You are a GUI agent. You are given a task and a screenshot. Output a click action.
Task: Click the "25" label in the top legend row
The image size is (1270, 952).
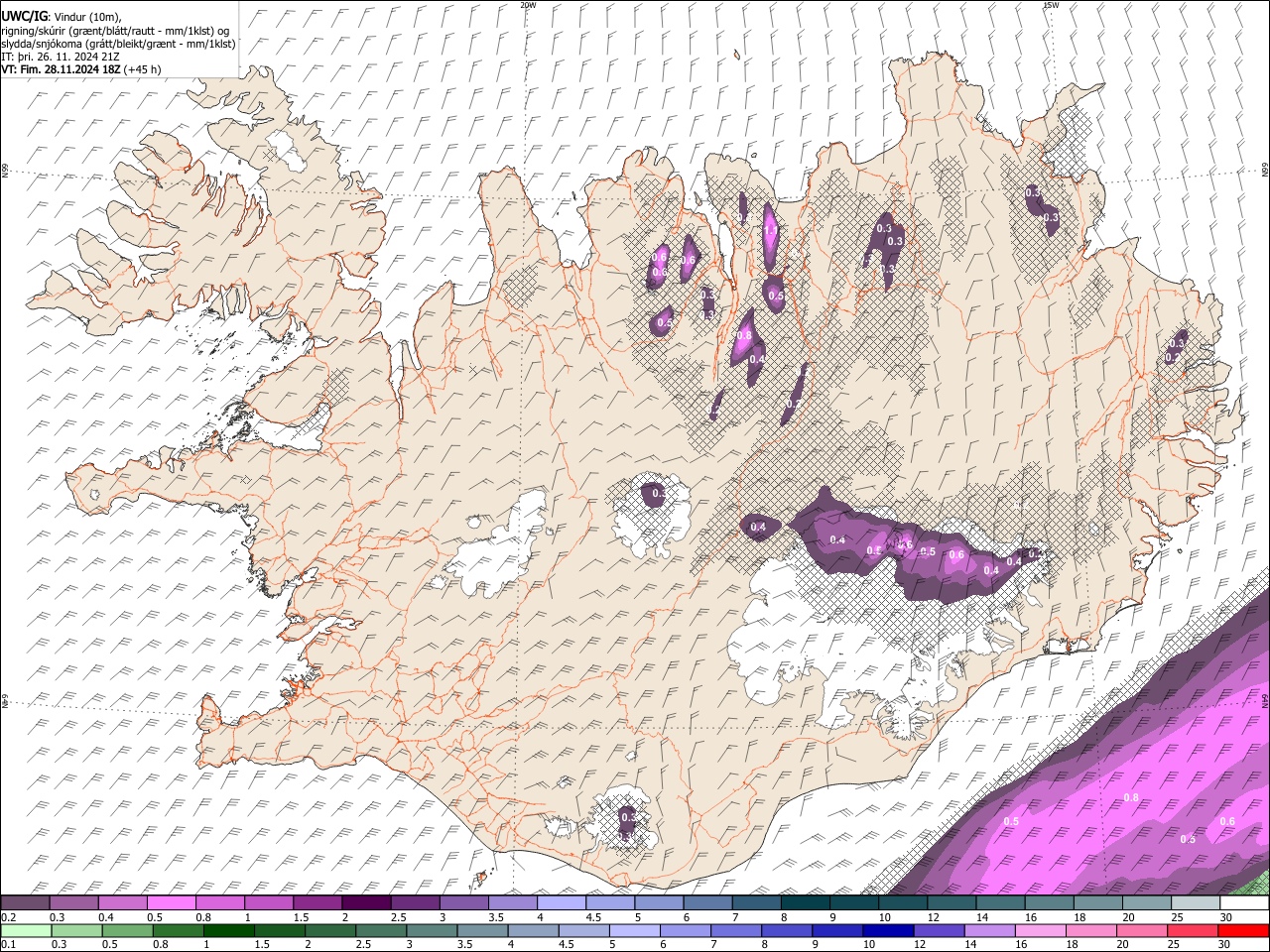click(x=1178, y=917)
